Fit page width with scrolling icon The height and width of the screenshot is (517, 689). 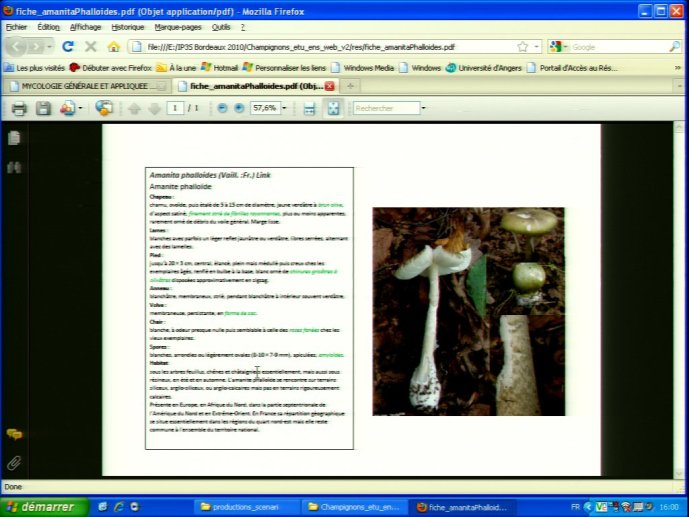tap(309, 108)
